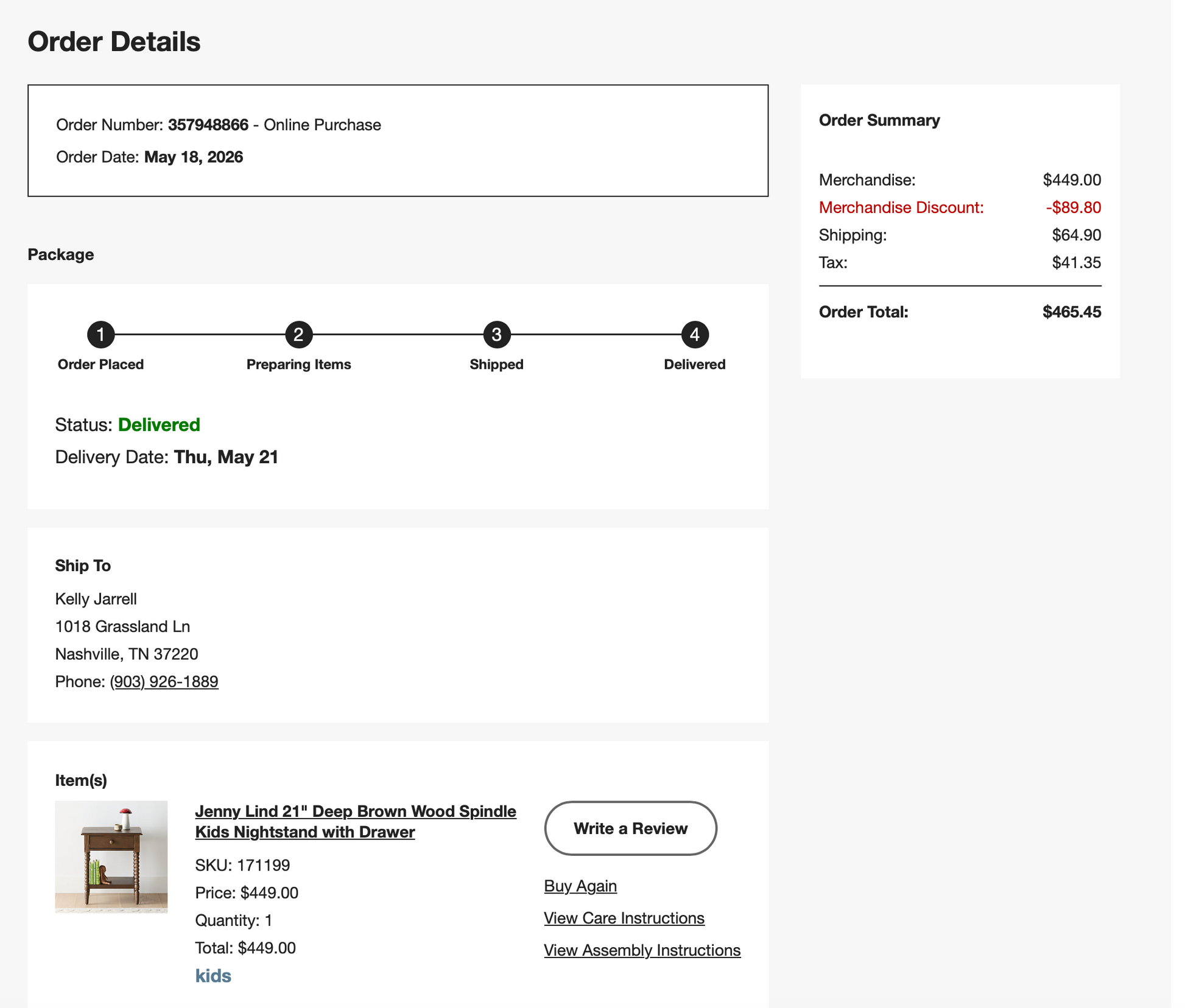
Task: Click the Merchandise Discount label
Action: 901,208
